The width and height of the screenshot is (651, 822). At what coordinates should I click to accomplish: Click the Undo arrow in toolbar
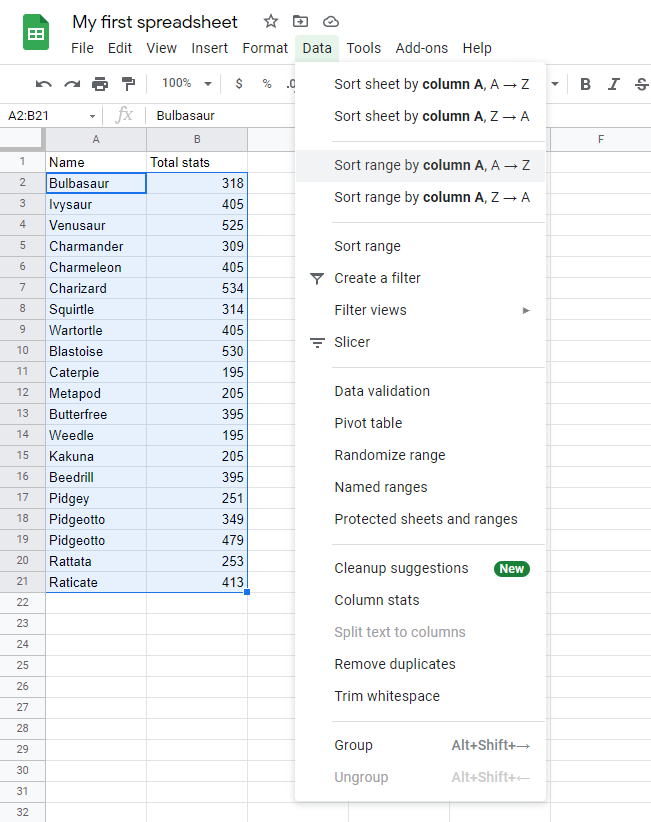[44, 84]
